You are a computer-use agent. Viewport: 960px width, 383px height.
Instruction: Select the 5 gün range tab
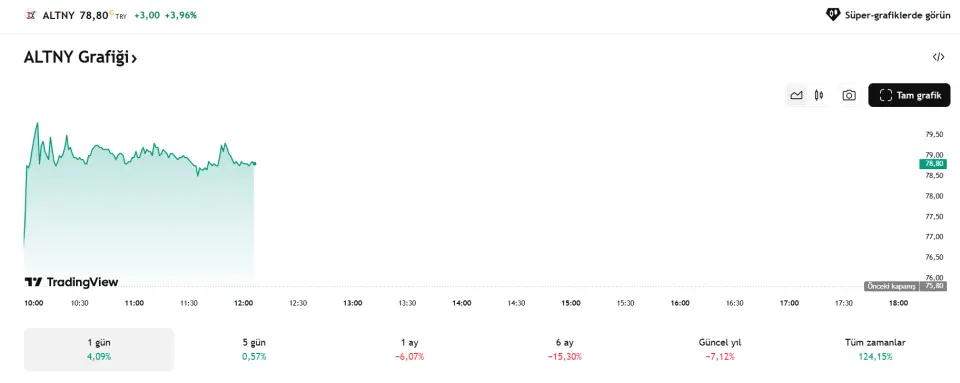[254, 349]
